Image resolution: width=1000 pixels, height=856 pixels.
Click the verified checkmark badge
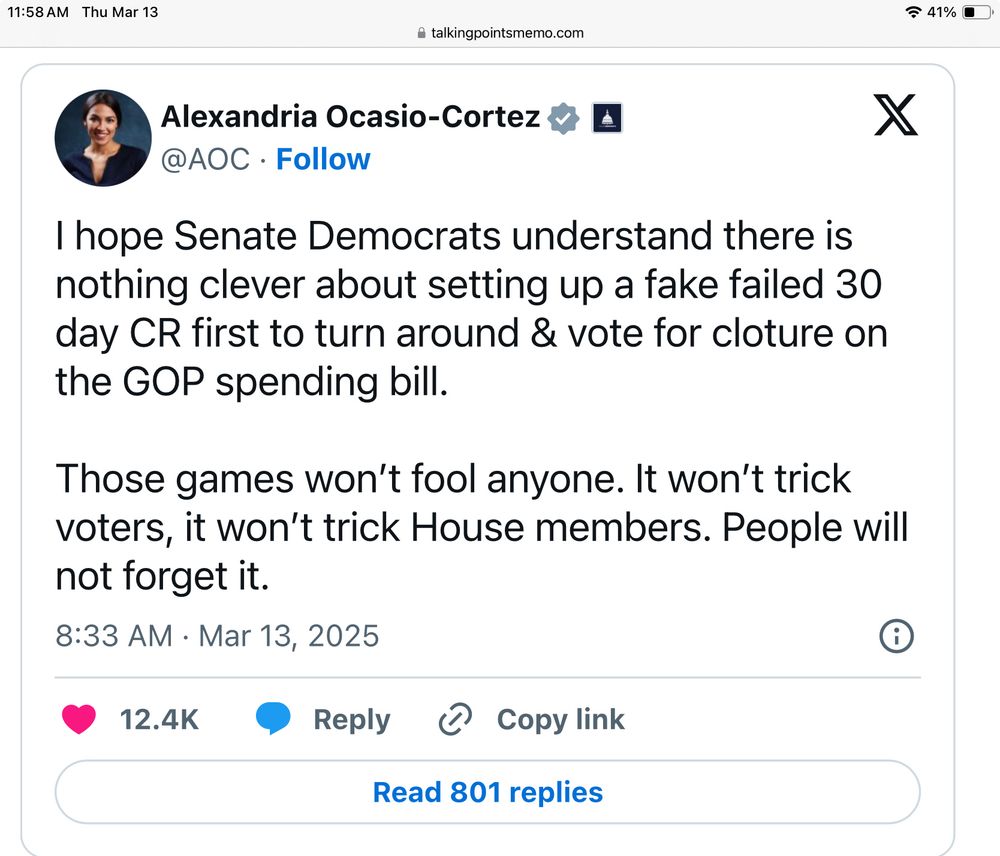click(x=565, y=118)
